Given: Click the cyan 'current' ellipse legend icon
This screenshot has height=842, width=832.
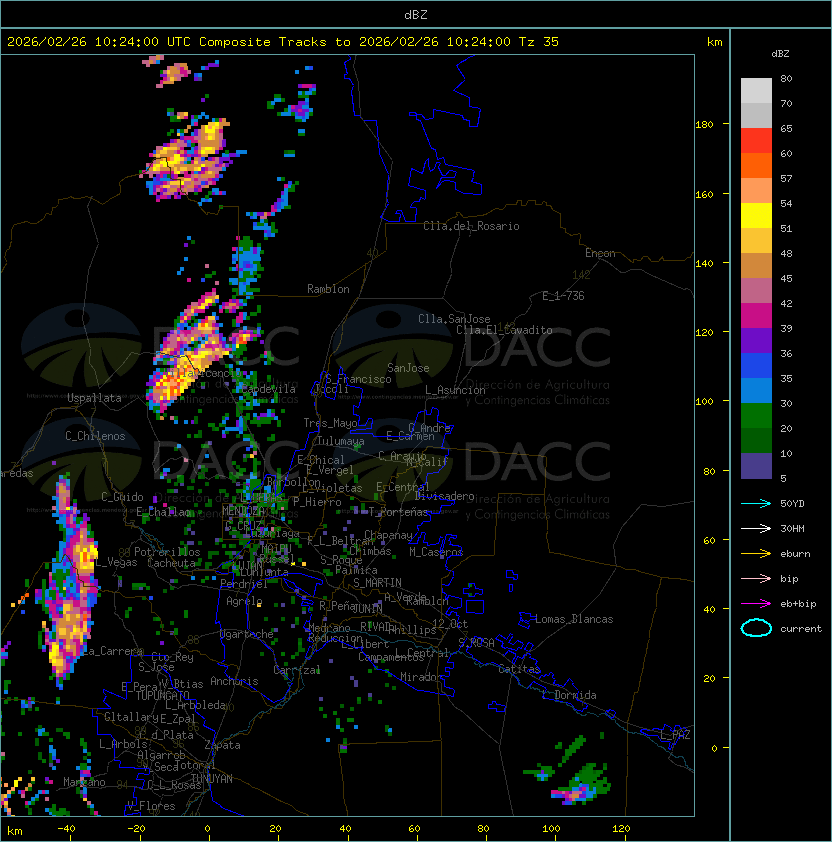Looking at the screenshot, I should [x=756, y=628].
